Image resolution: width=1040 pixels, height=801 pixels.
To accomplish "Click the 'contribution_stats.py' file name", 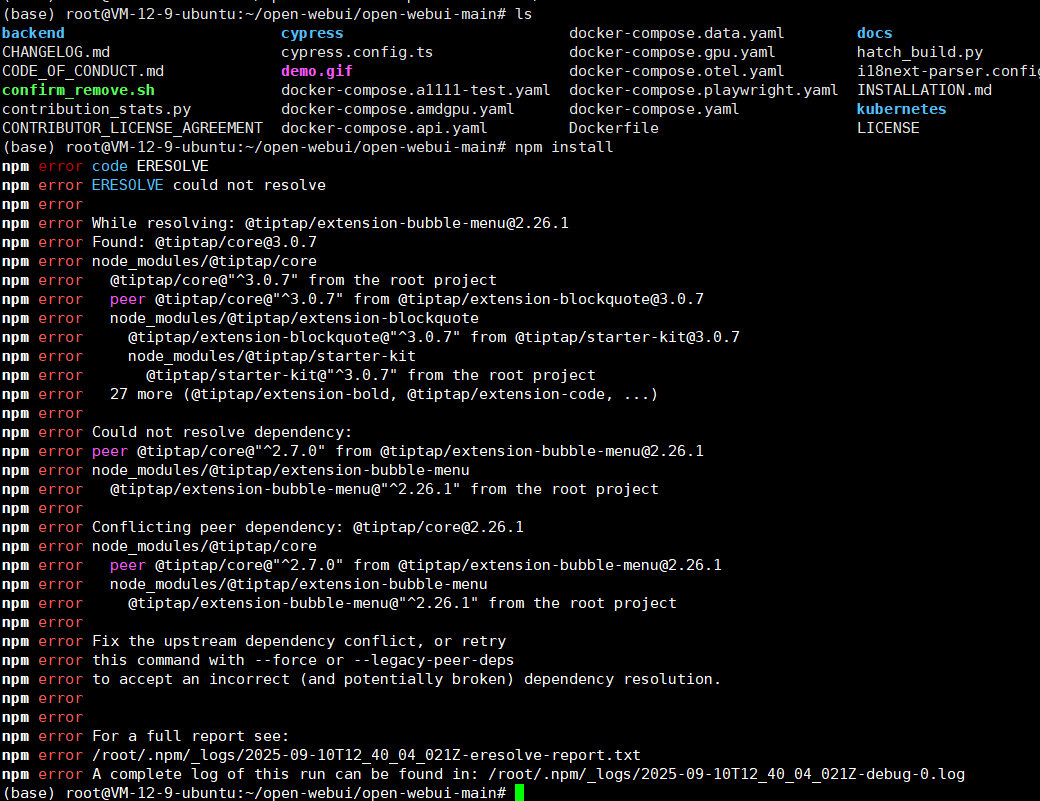I will [96, 109].
